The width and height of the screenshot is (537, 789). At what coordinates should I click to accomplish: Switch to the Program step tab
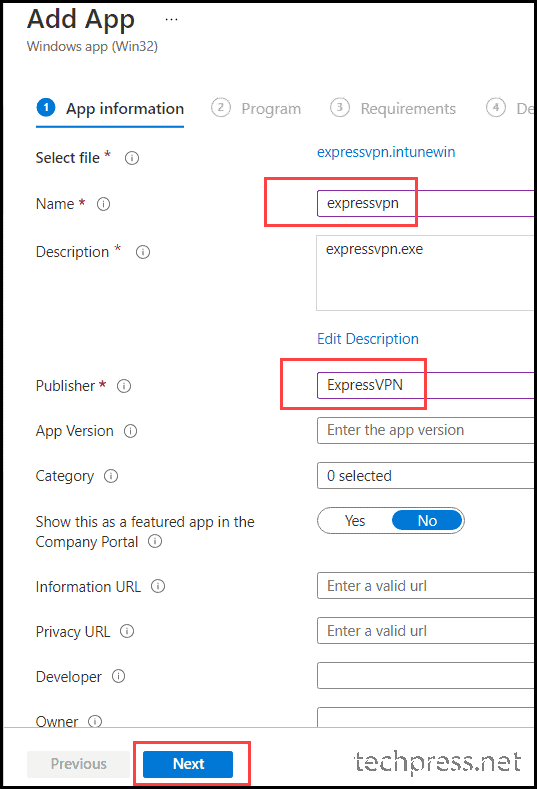click(256, 108)
